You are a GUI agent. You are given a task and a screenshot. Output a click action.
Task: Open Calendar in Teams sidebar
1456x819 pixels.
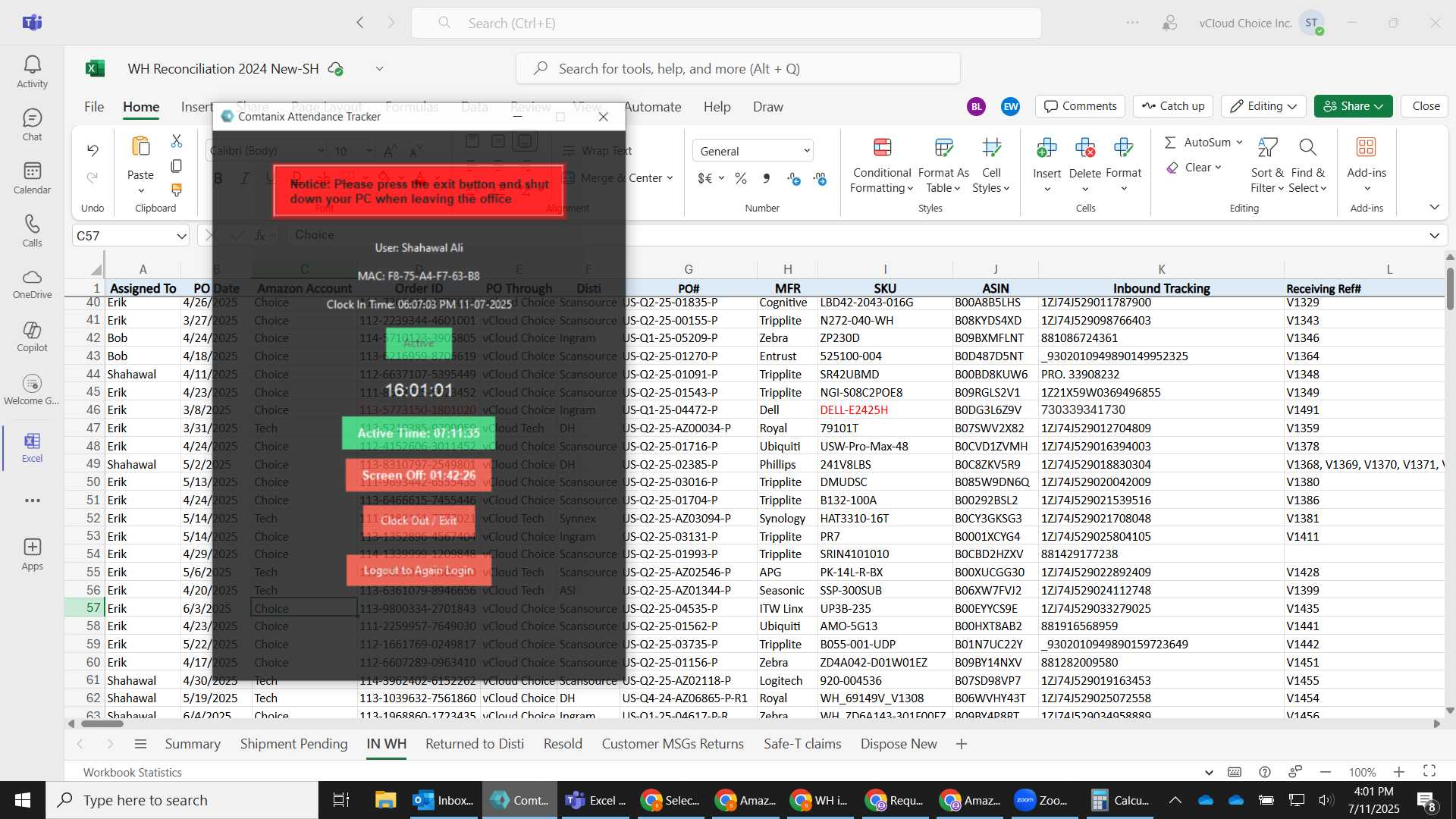pos(32,178)
